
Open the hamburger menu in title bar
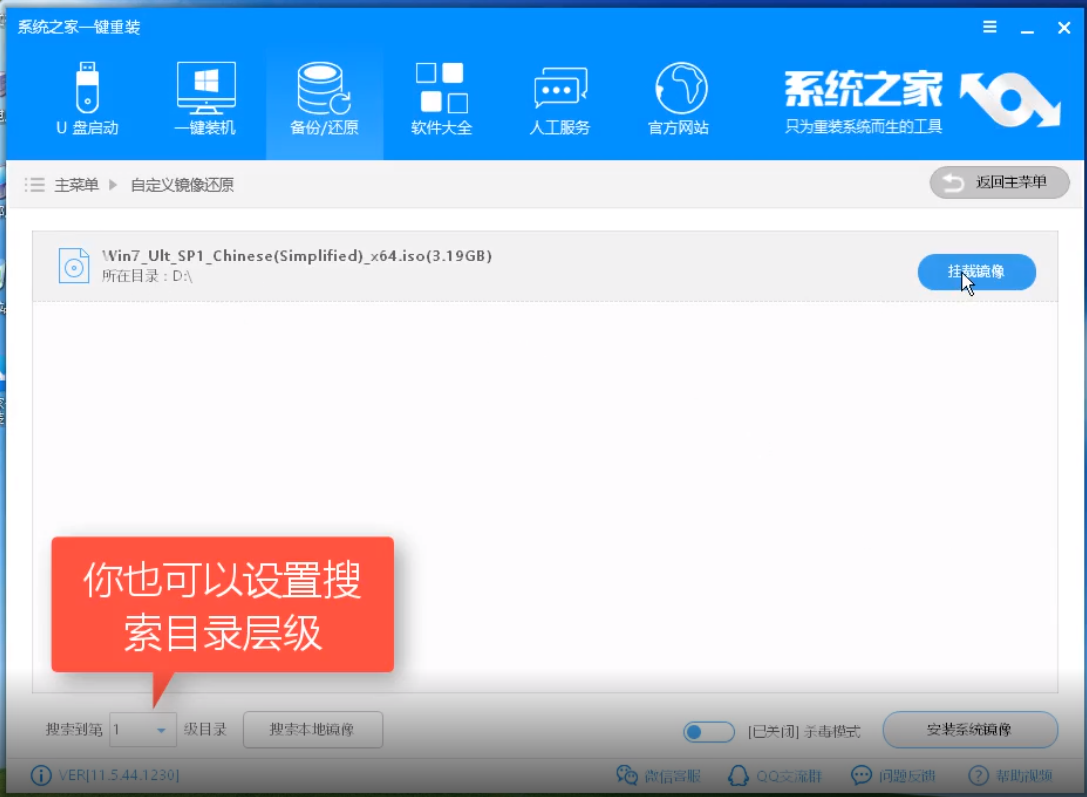[x=989, y=27]
